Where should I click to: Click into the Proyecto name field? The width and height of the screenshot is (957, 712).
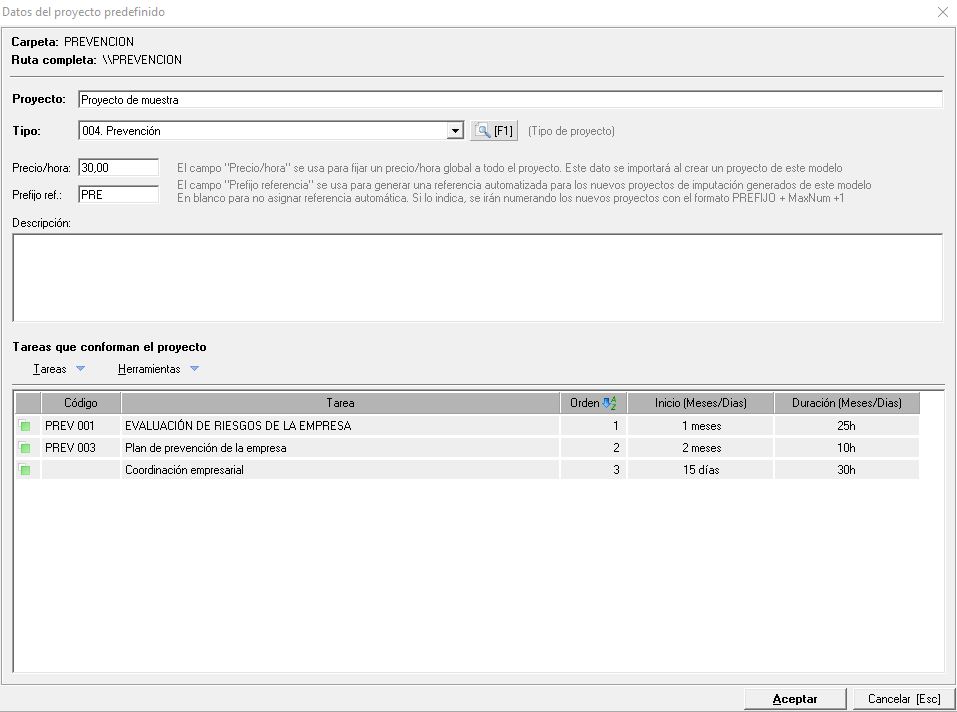509,100
